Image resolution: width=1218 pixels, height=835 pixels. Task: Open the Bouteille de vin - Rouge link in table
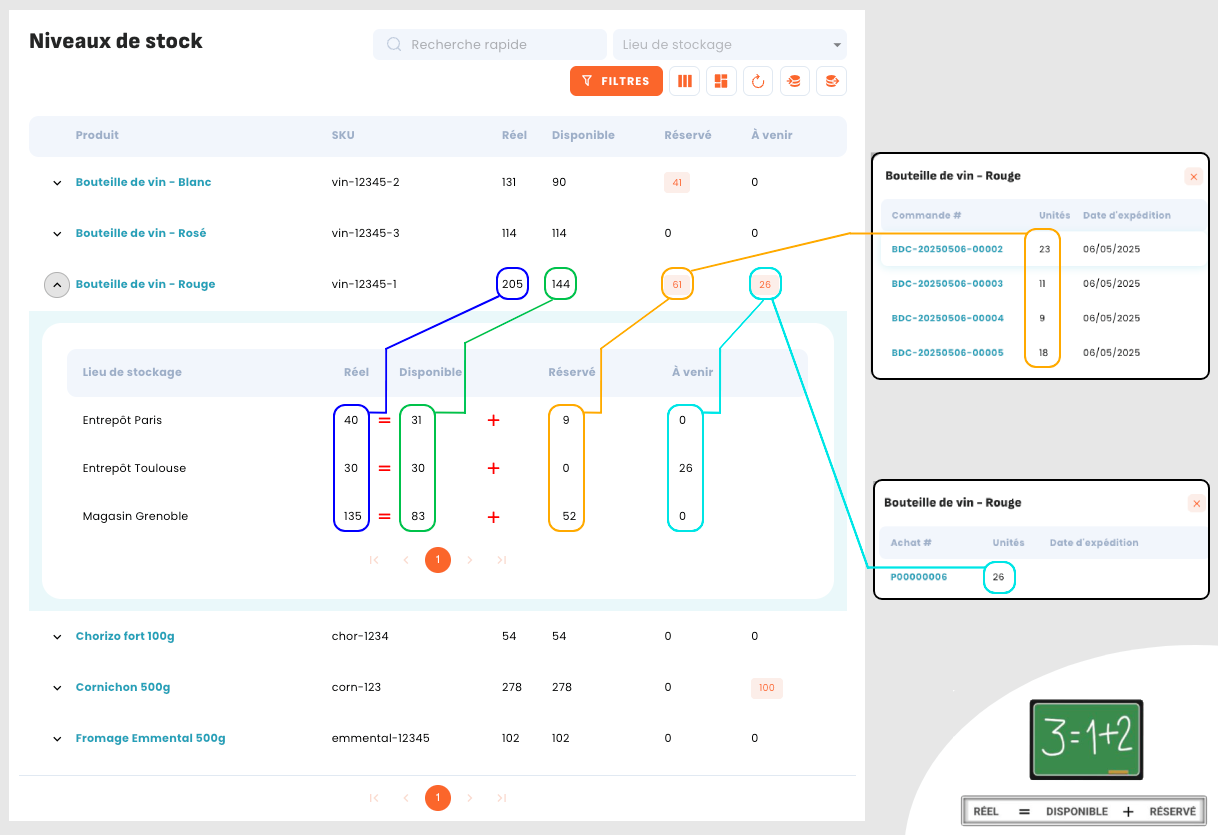coord(145,284)
